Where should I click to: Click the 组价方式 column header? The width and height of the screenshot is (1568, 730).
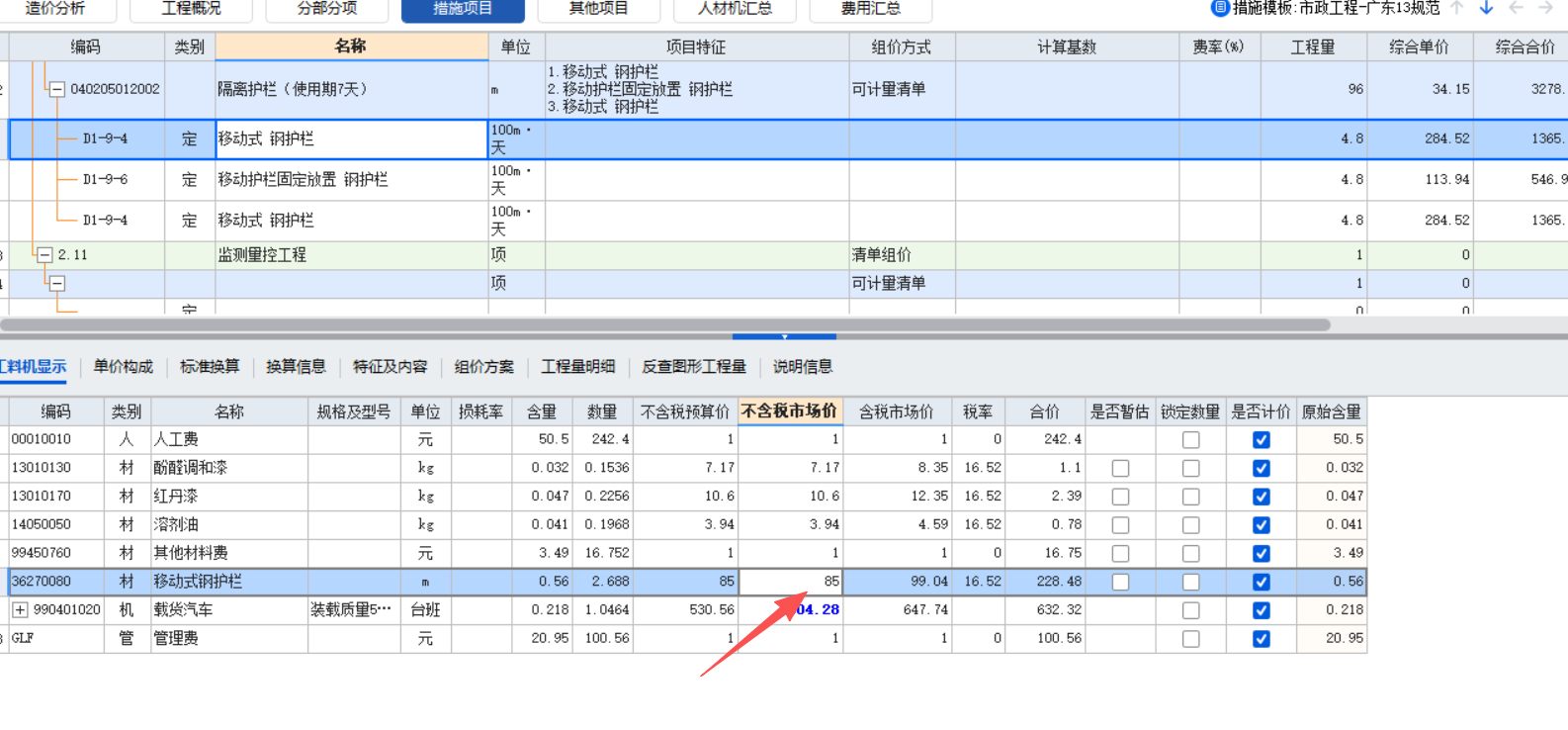[902, 47]
